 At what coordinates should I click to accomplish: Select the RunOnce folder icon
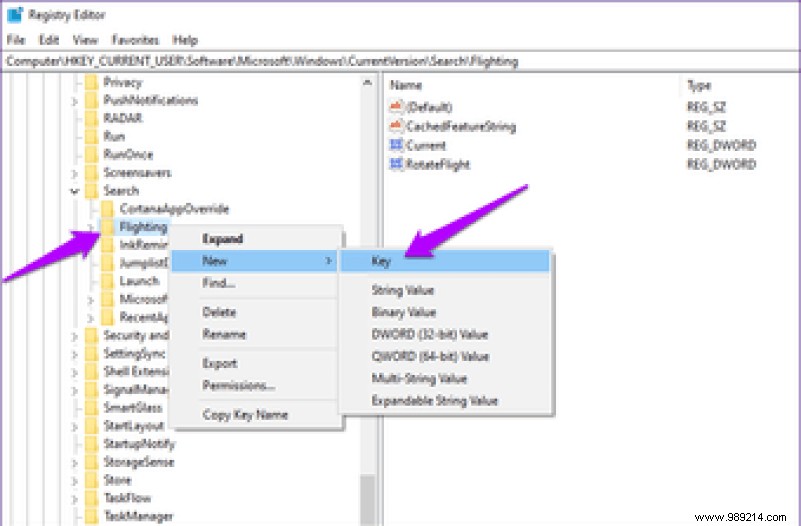pos(91,155)
